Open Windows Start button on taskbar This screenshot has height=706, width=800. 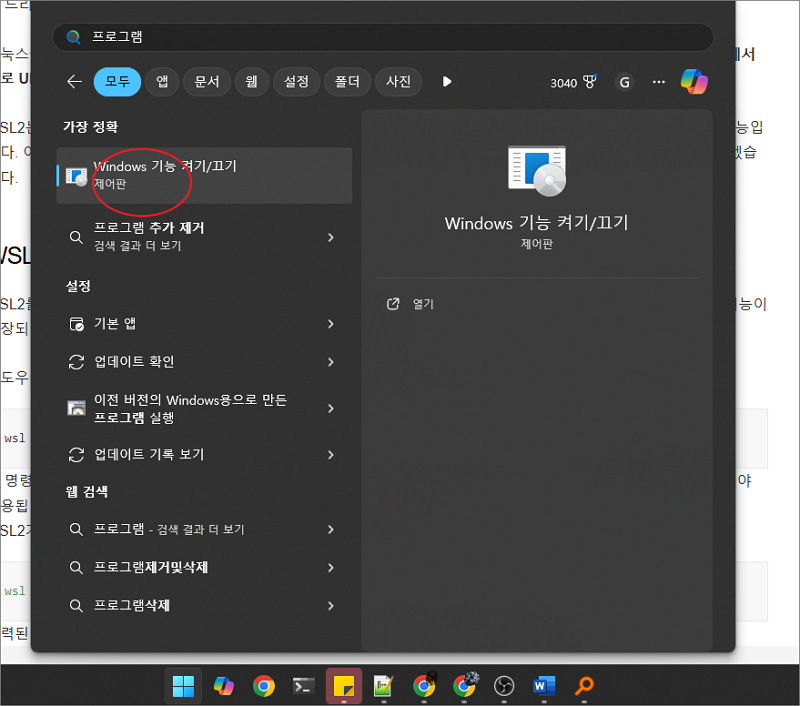[183, 686]
